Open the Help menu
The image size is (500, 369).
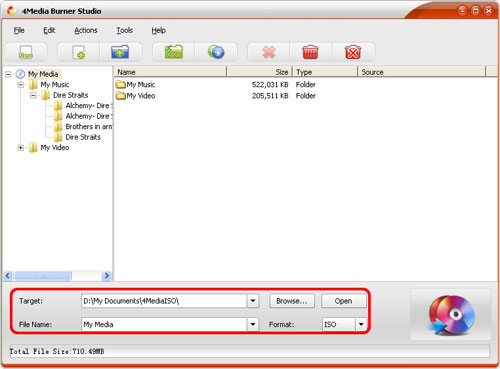(159, 30)
